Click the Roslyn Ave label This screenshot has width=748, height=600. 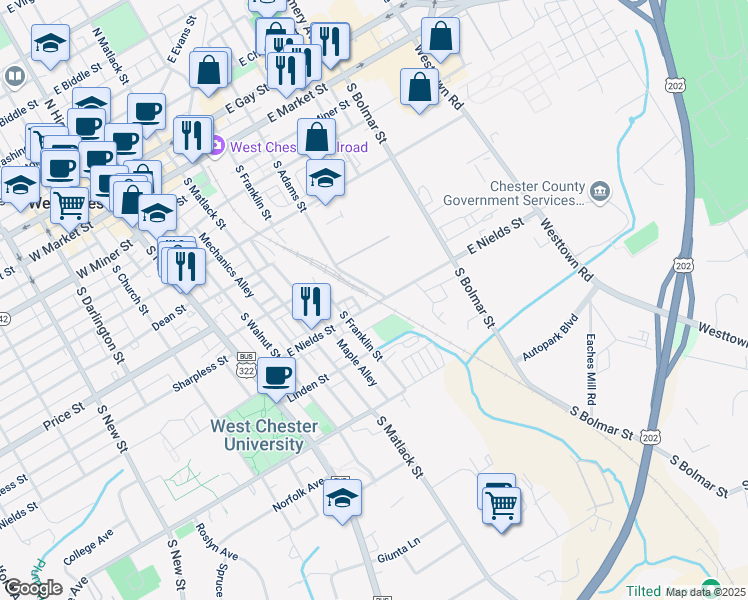point(217,541)
